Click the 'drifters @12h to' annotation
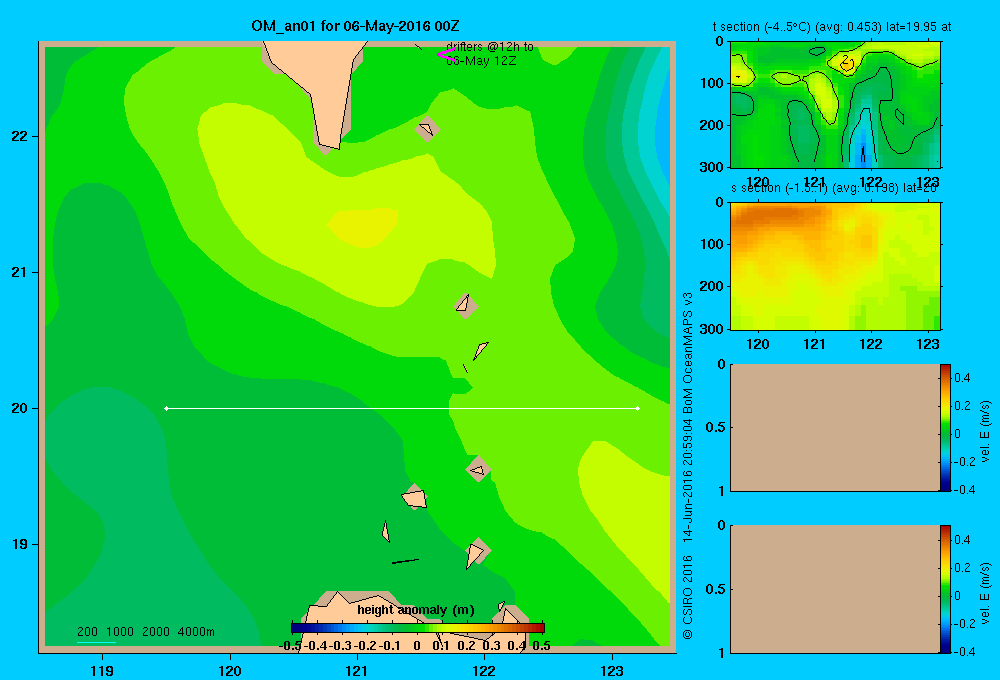This screenshot has height=680, width=1000. [x=490, y=47]
